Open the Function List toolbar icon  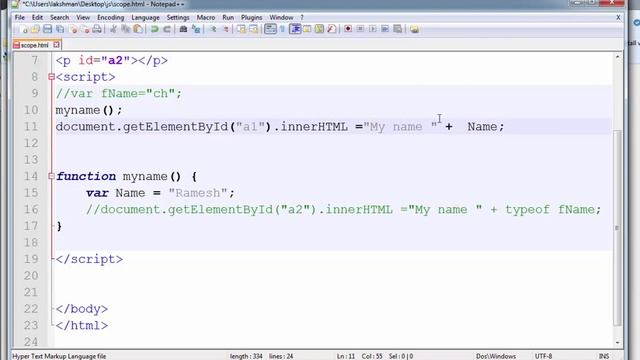[x=331, y=29]
